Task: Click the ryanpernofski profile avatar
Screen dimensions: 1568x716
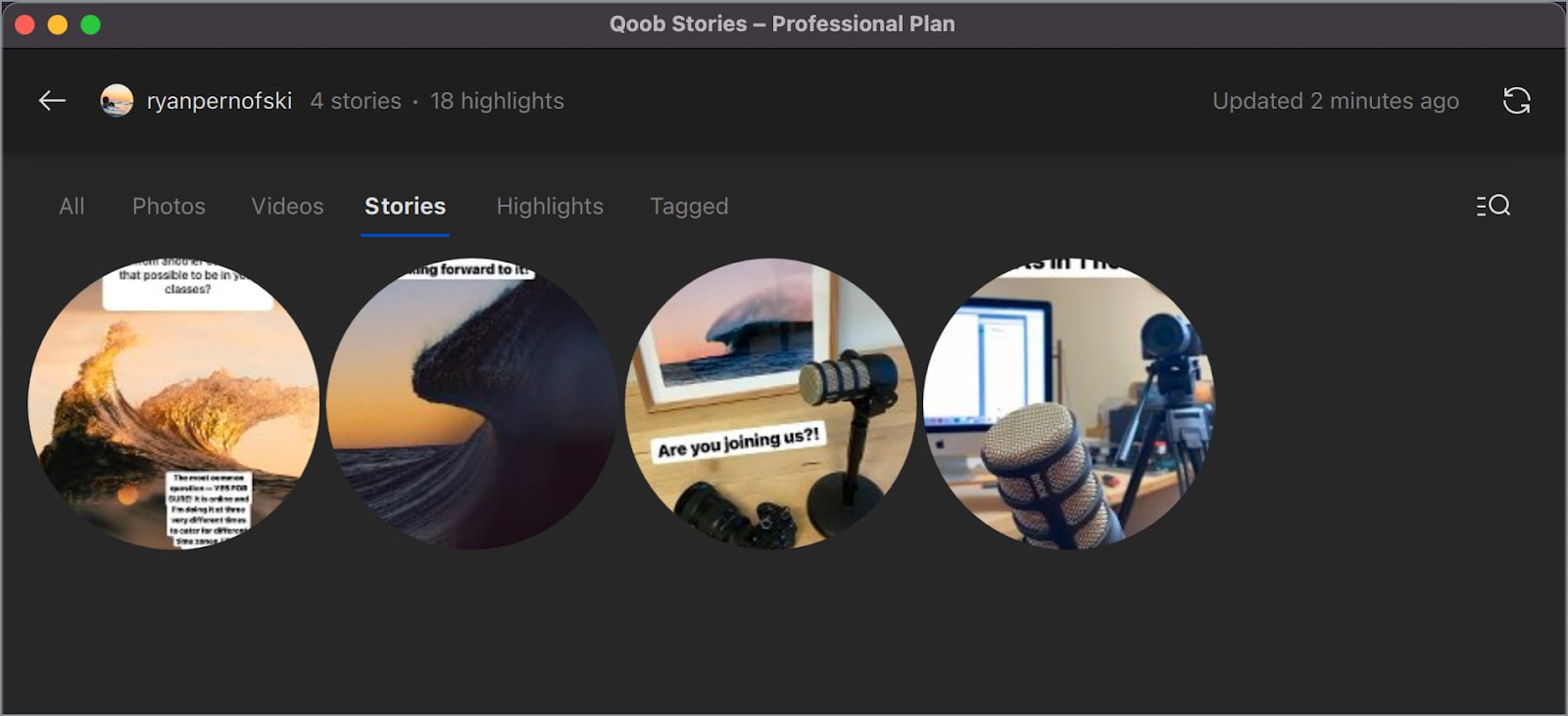Action: [x=117, y=100]
